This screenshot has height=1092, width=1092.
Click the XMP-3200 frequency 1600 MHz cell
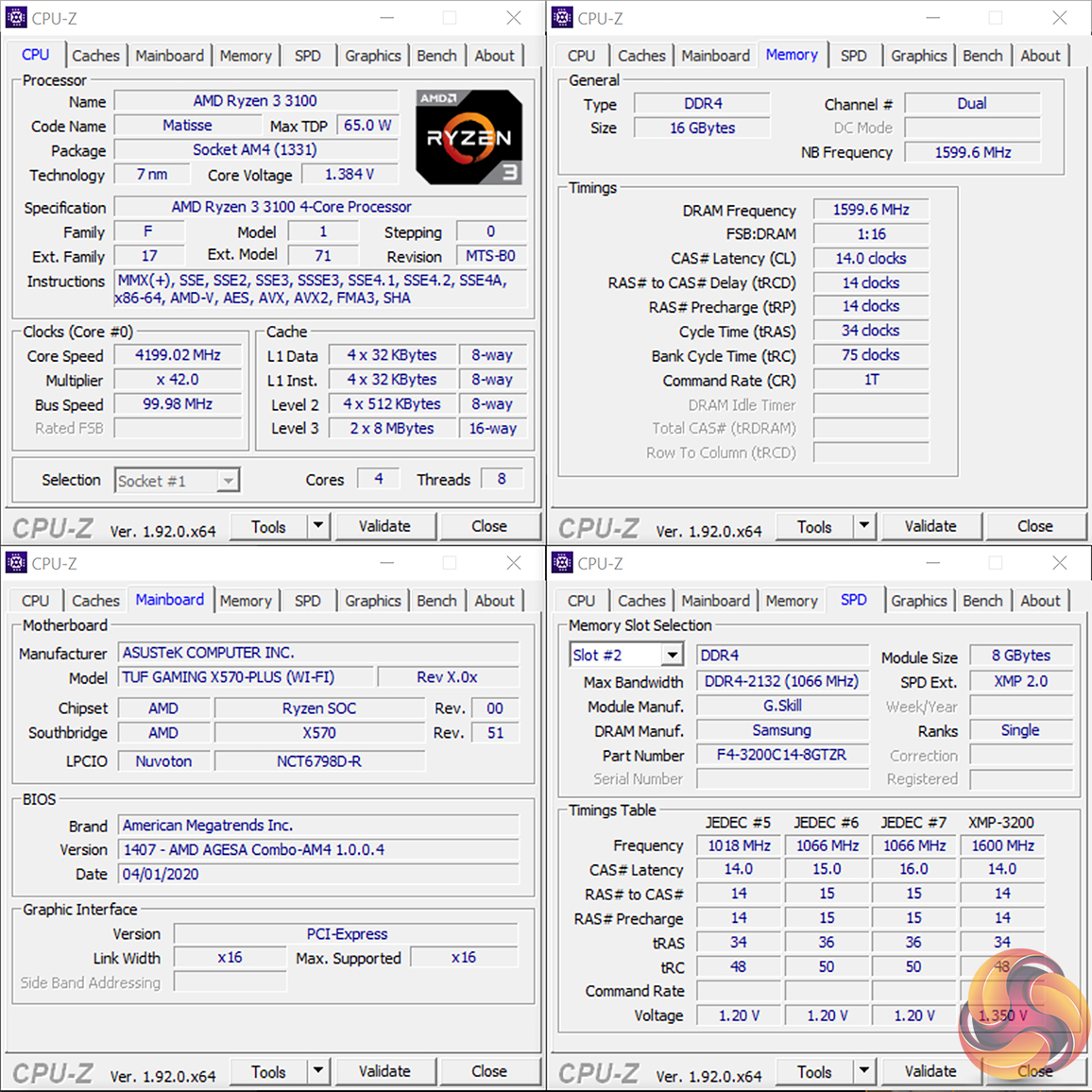tap(1002, 845)
